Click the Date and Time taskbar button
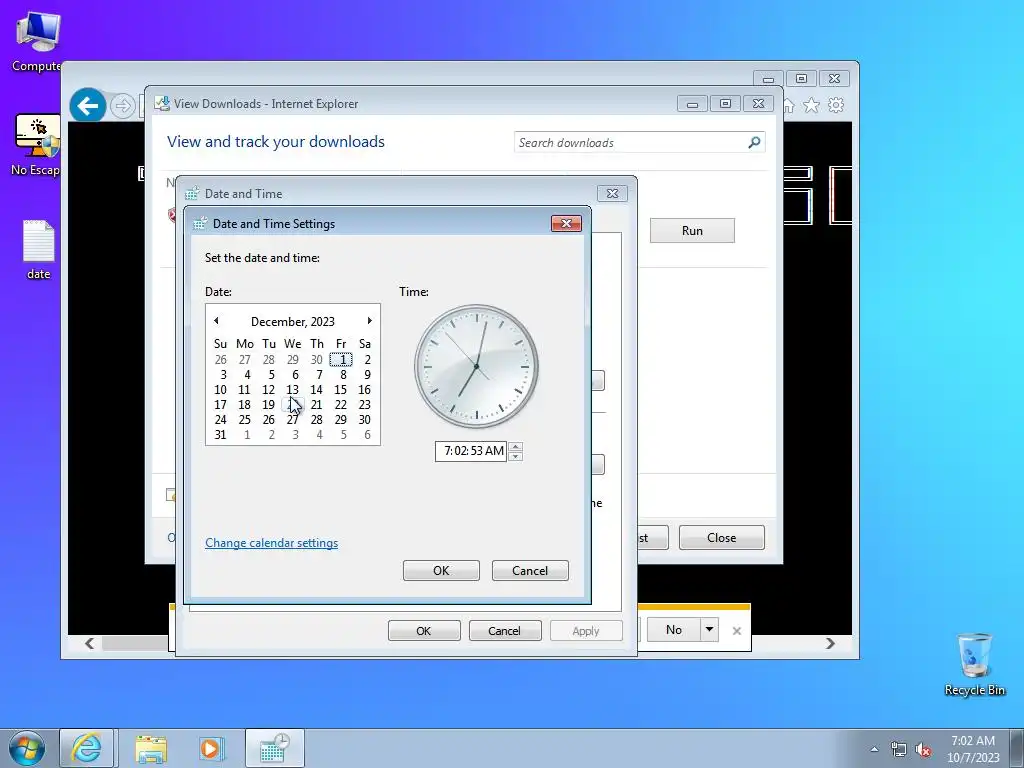Screen dimensions: 1024x768 point(274,748)
